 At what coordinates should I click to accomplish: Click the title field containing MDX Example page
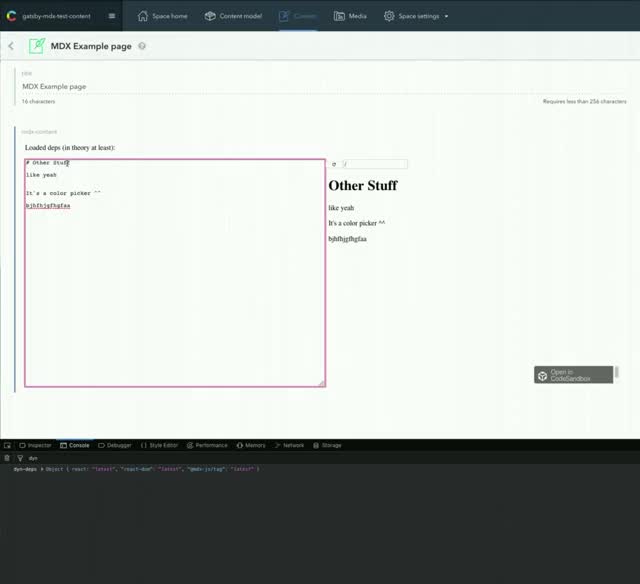(324, 87)
